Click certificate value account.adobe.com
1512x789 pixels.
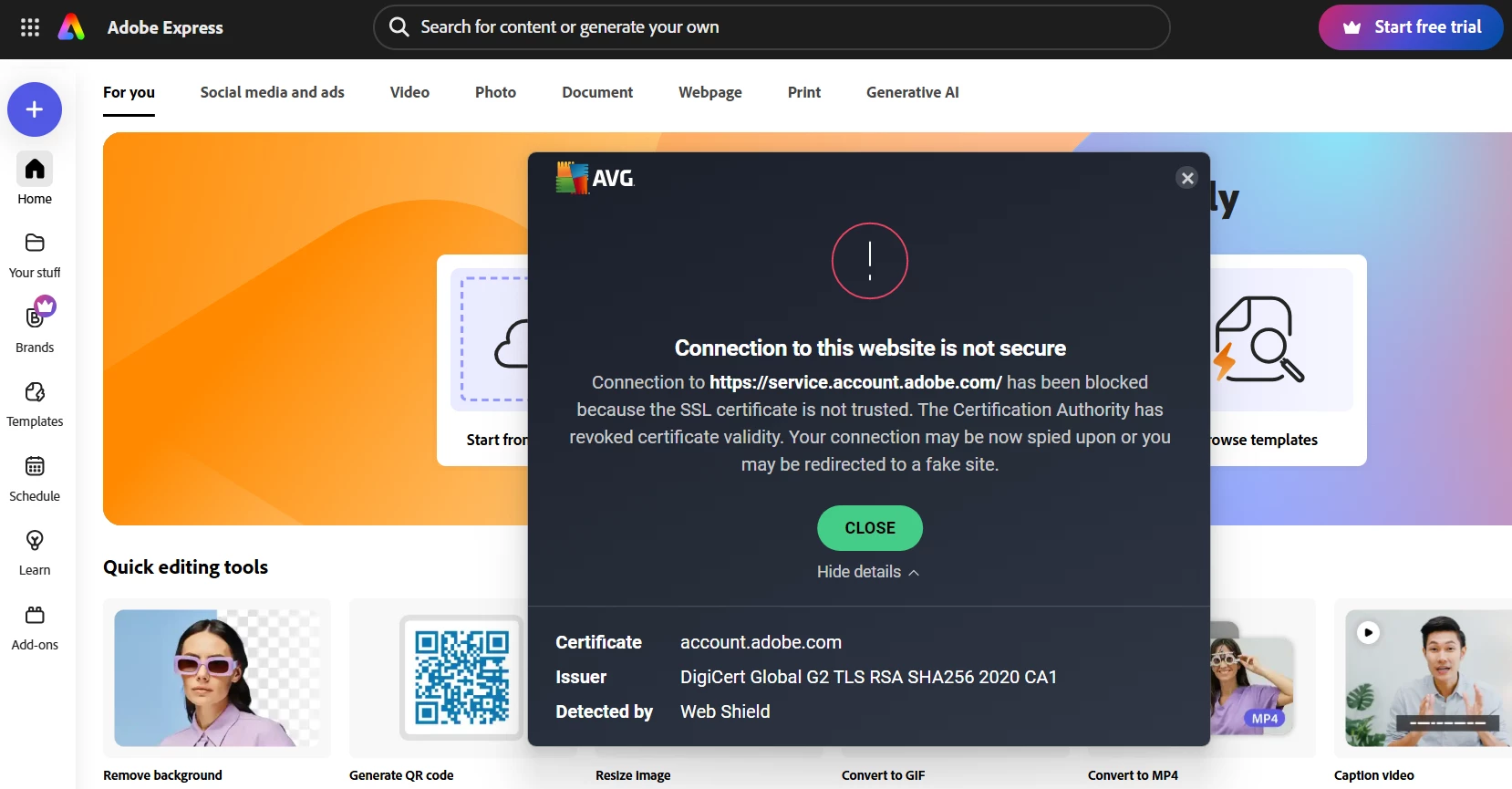[761, 642]
